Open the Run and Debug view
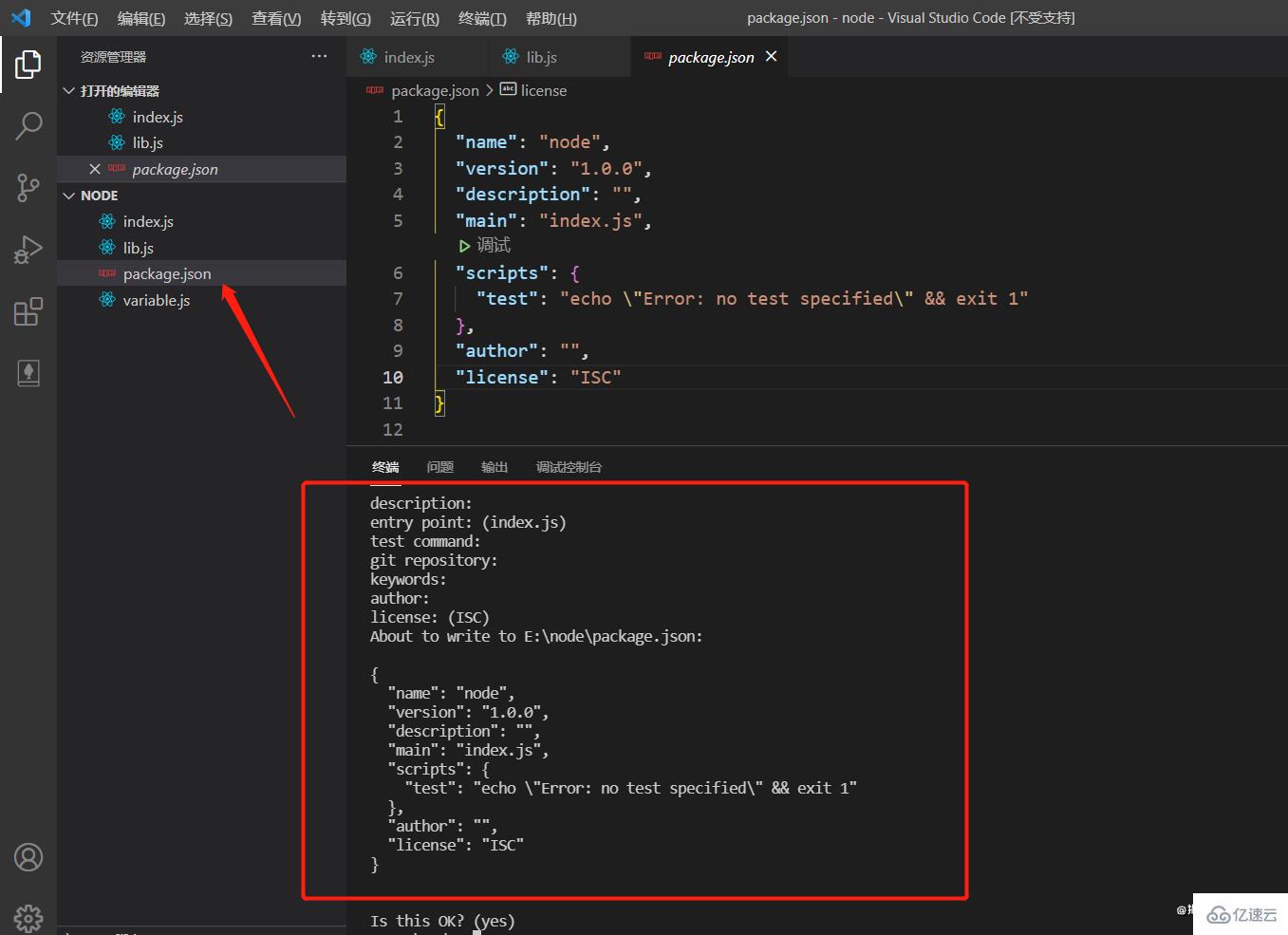Viewport: 1288px width, 935px height. pyautogui.click(x=28, y=250)
